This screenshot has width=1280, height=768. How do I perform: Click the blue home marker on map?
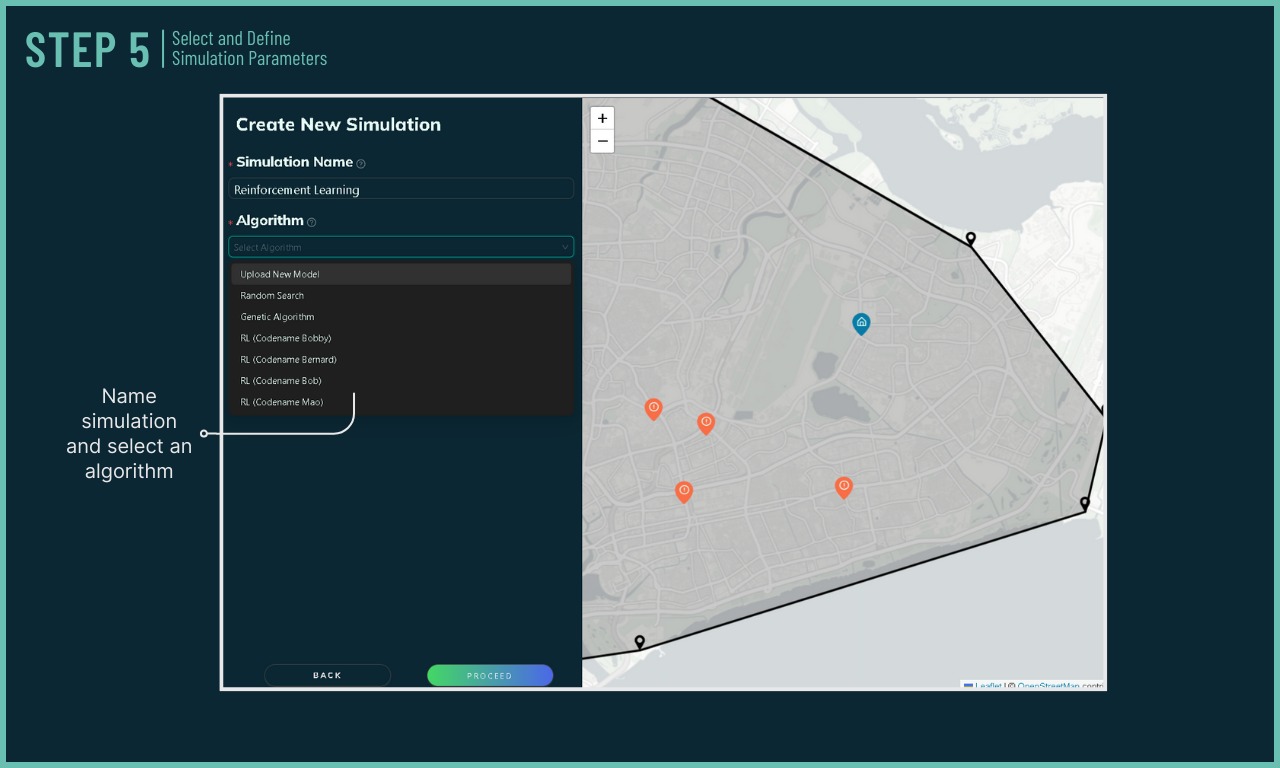[861, 323]
